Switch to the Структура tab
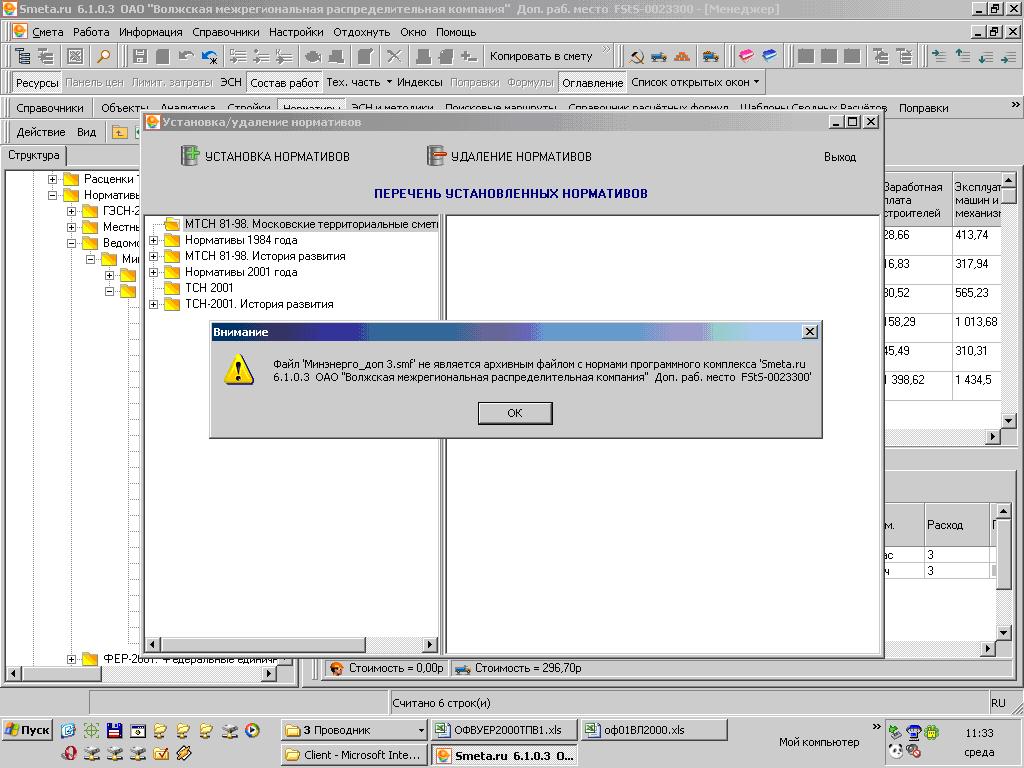The width and height of the screenshot is (1024, 768). click(34, 156)
